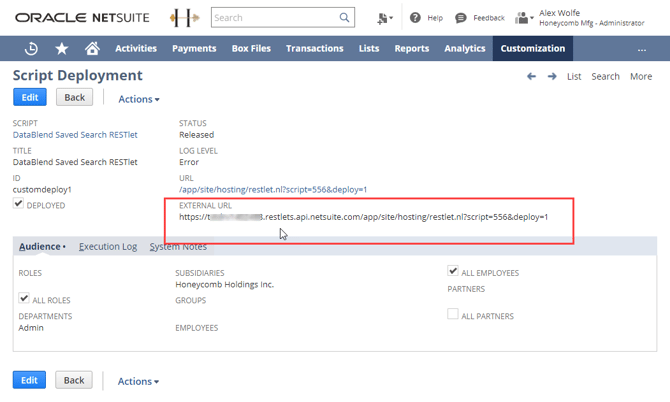670x402 pixels.
Task: Toggle the Deployed checkbox
Action: (x=18, y=203)
